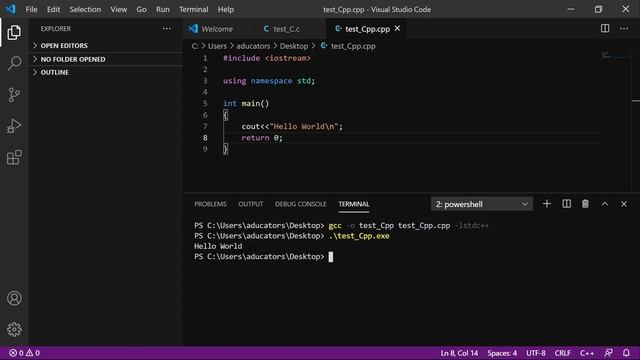Open the Help menu

pyautogui.click(x=226, y=9)
